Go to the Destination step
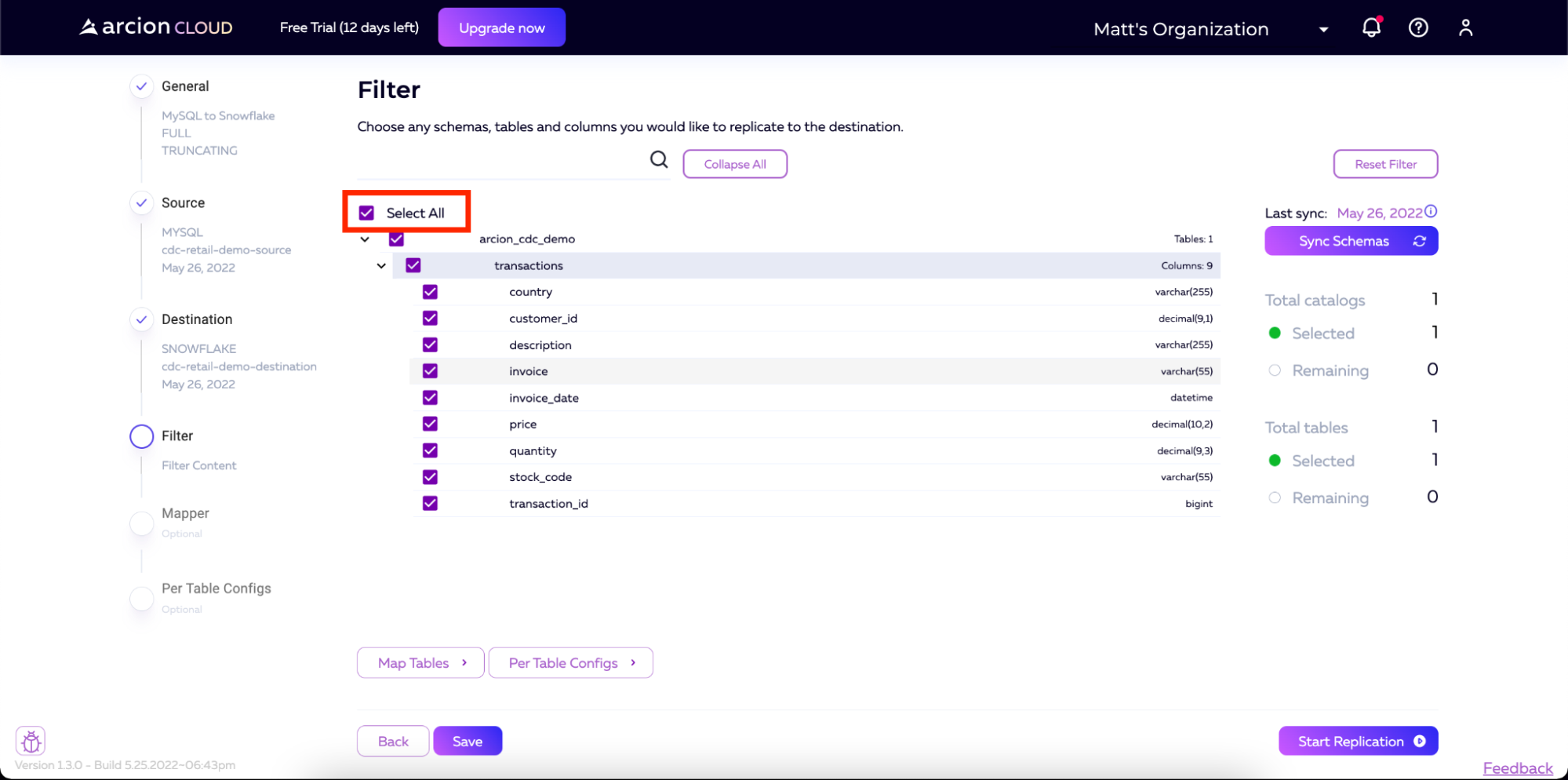 click(x=197, y=319)
